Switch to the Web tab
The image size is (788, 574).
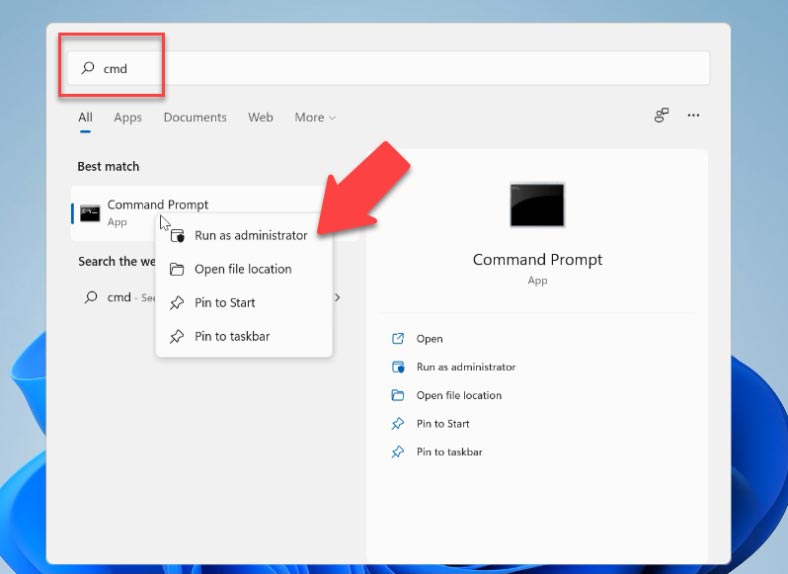tap(260, 117)
